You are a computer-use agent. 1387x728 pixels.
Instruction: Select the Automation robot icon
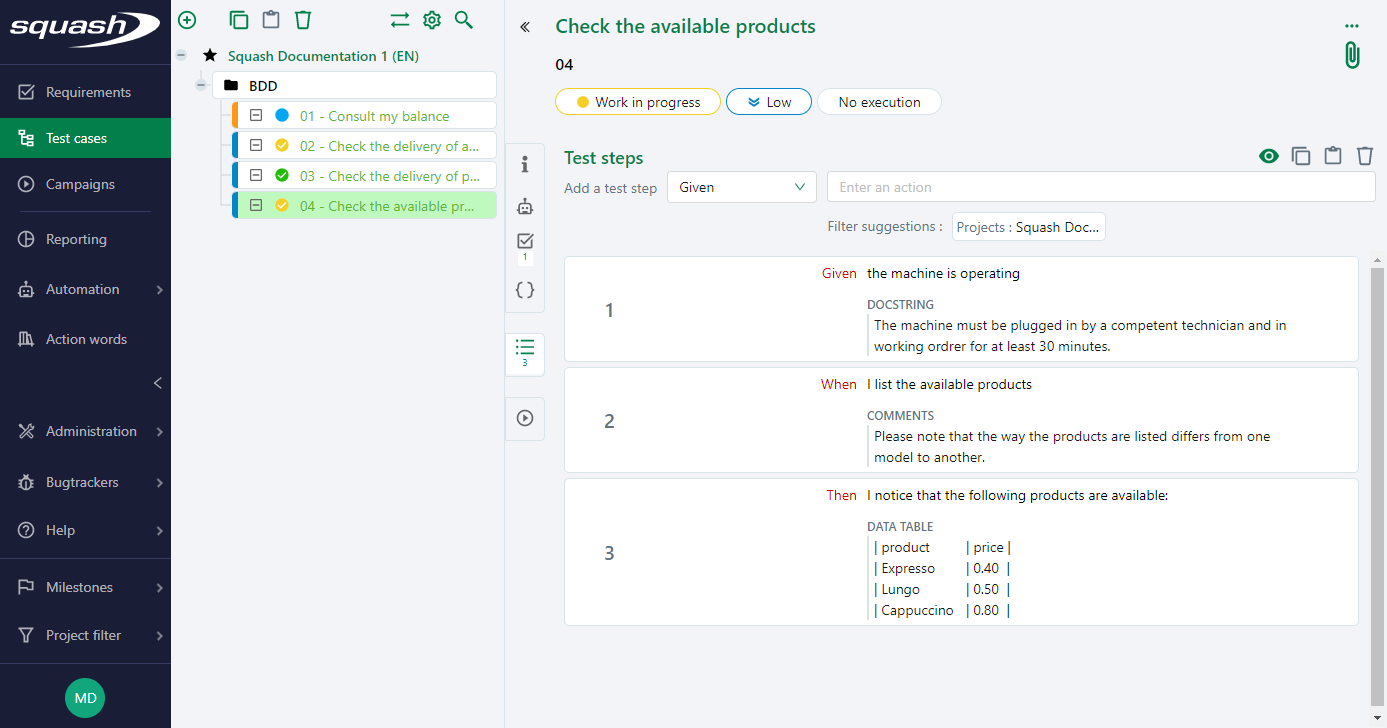(524, 206)
